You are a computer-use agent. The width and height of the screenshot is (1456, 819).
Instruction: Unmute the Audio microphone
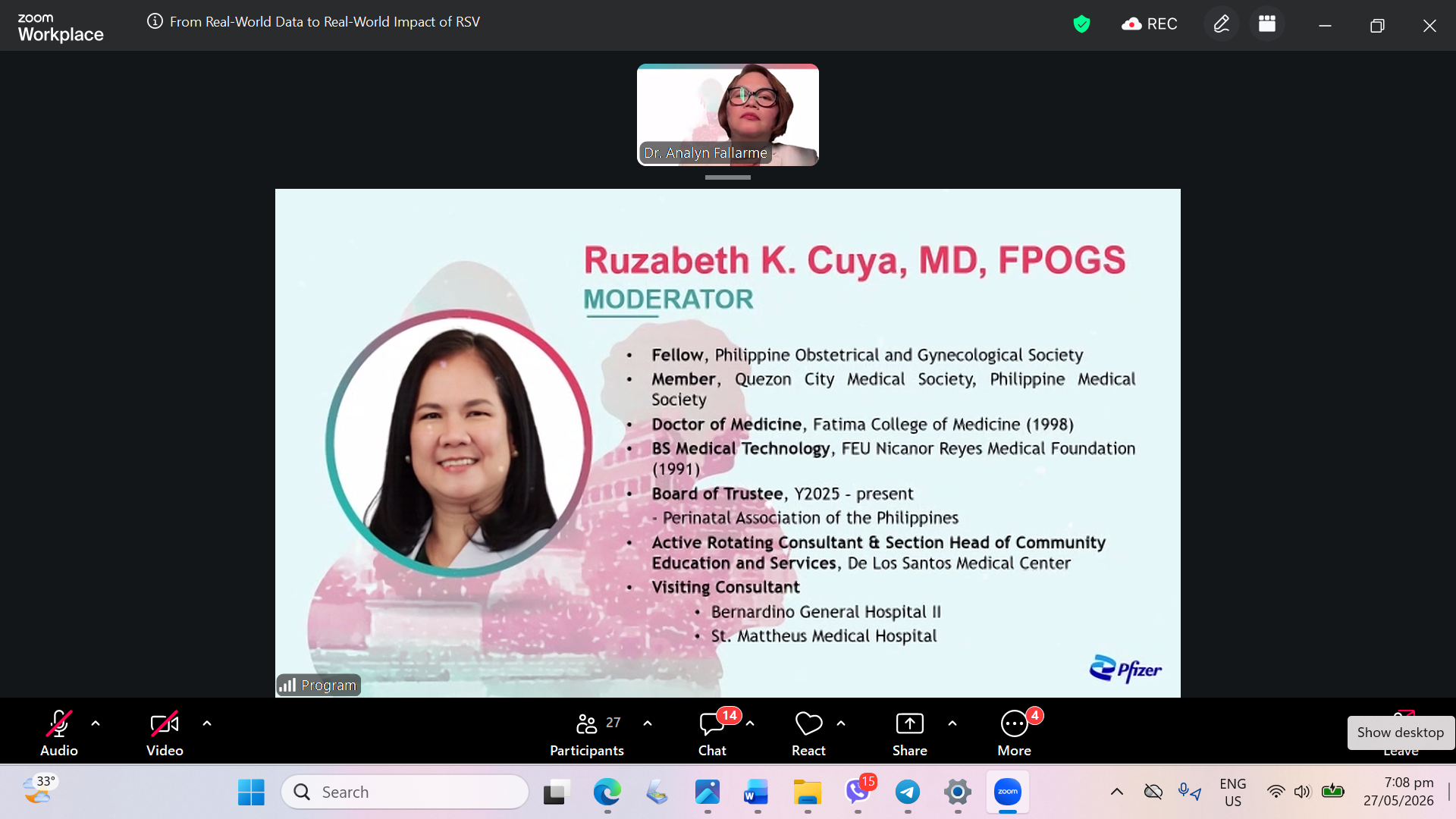click(x=59, y=733)
